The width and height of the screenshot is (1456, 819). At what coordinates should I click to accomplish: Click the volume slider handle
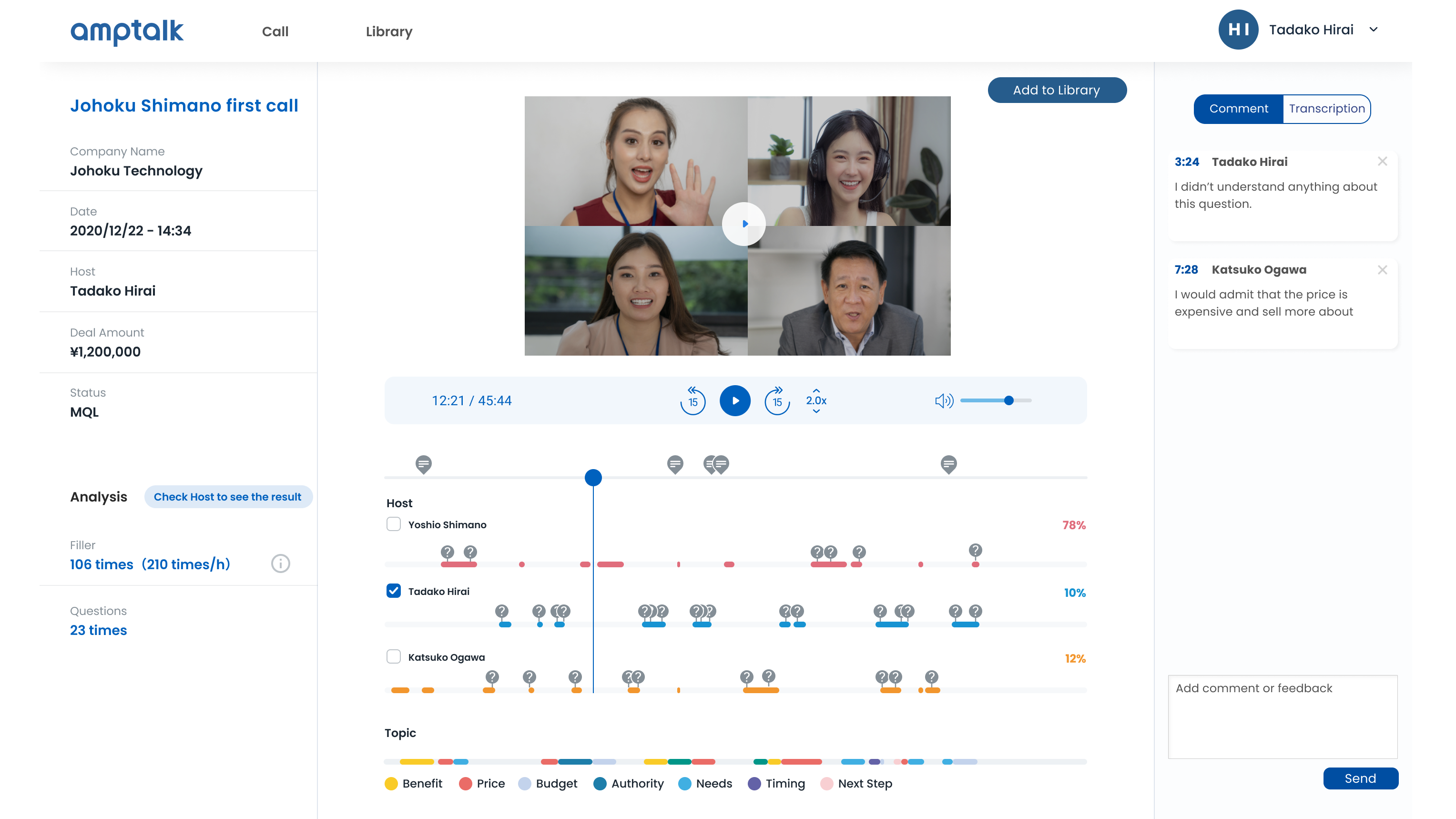click(1009, 401)
